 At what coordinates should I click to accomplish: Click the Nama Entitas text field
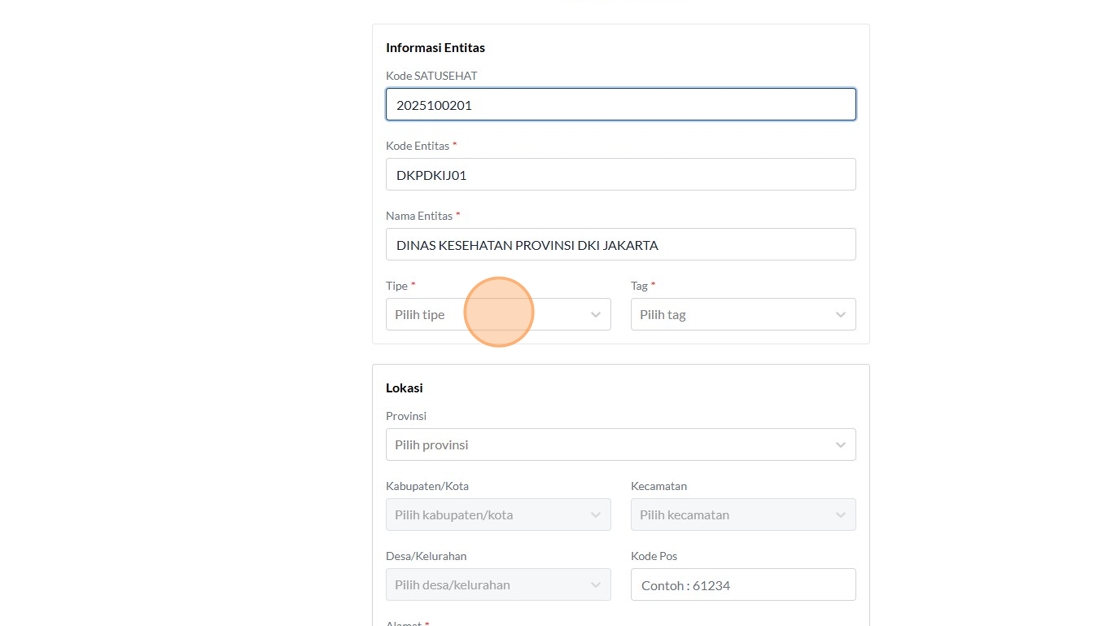point(620,245)
